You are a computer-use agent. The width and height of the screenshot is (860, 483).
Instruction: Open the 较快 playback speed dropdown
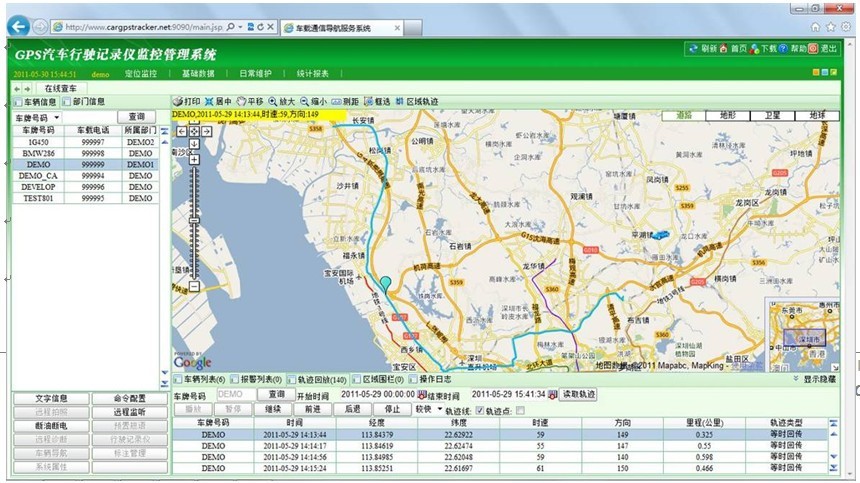click(x=439, y=410)
